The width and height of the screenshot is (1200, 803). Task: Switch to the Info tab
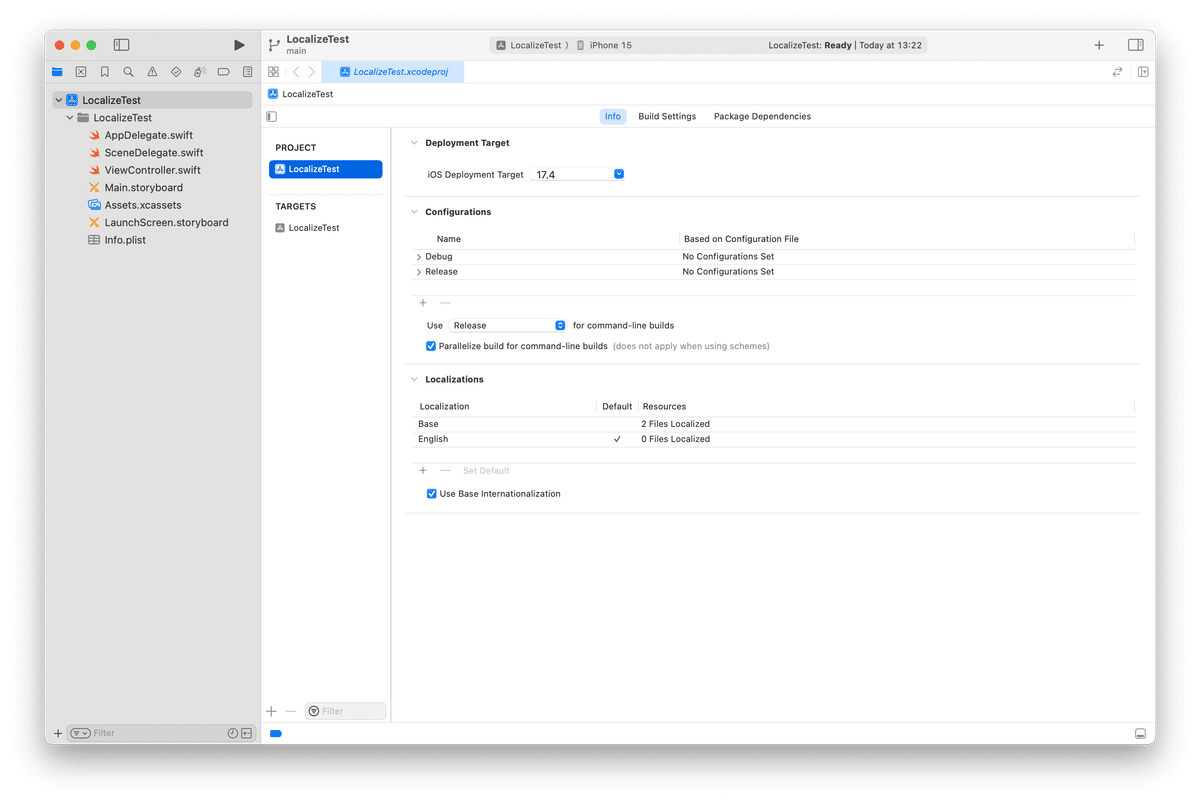[613, 117]
